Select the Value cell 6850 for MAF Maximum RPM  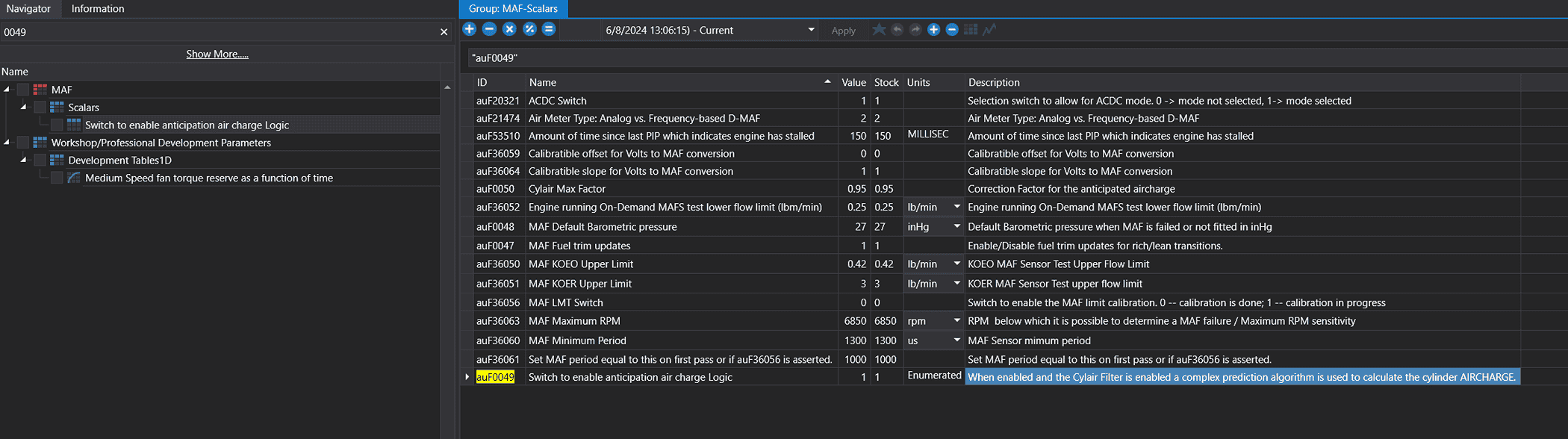coord(853,321)
